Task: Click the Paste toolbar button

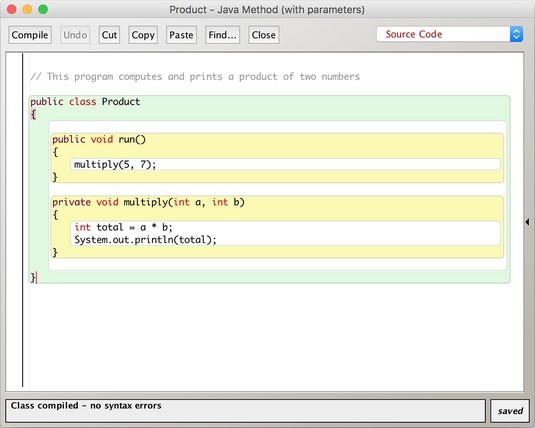Action: [181, 35]
